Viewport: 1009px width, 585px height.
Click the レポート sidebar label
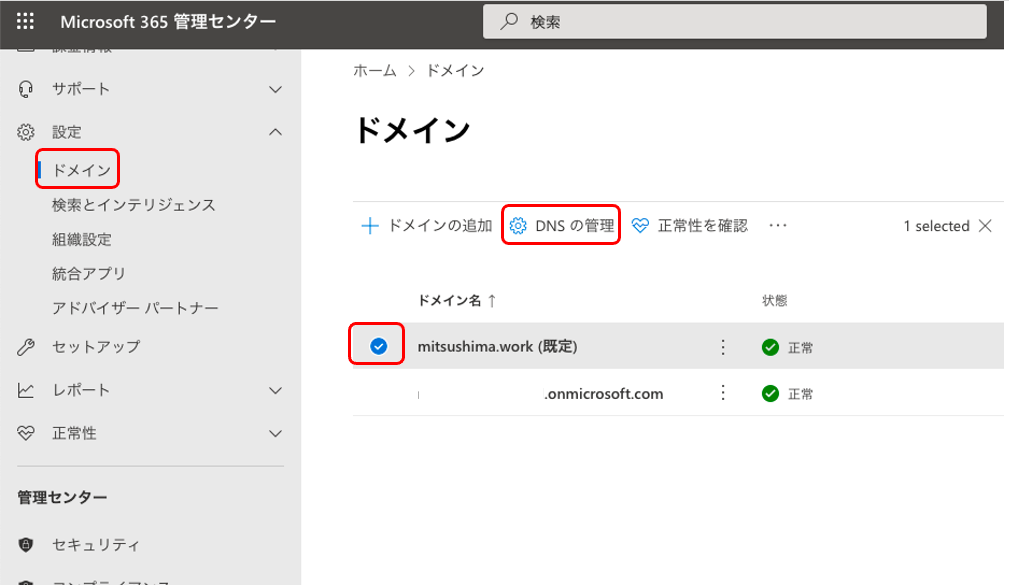pyautogui.click(x=81, y=390)
